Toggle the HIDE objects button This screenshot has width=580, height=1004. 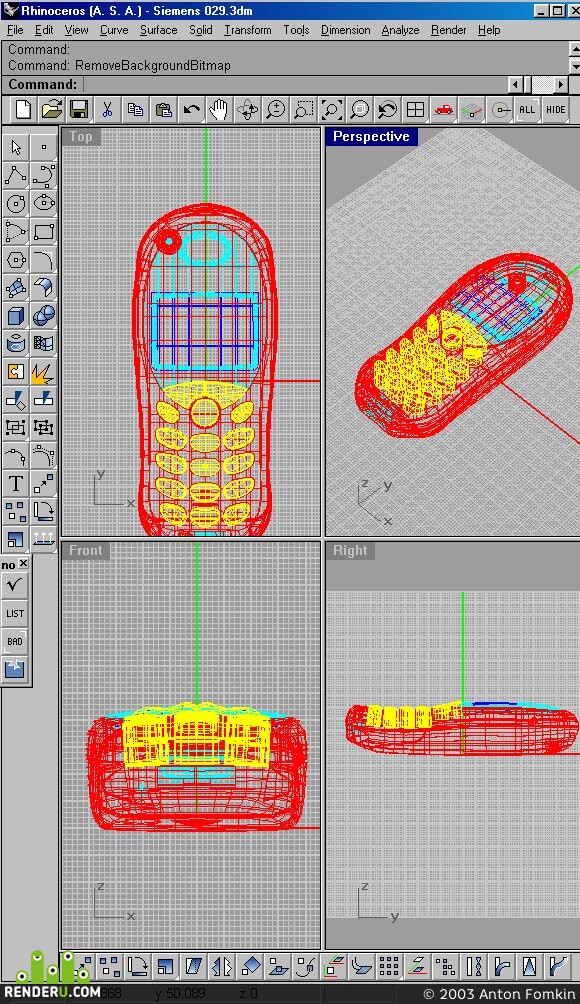(556, 109)
